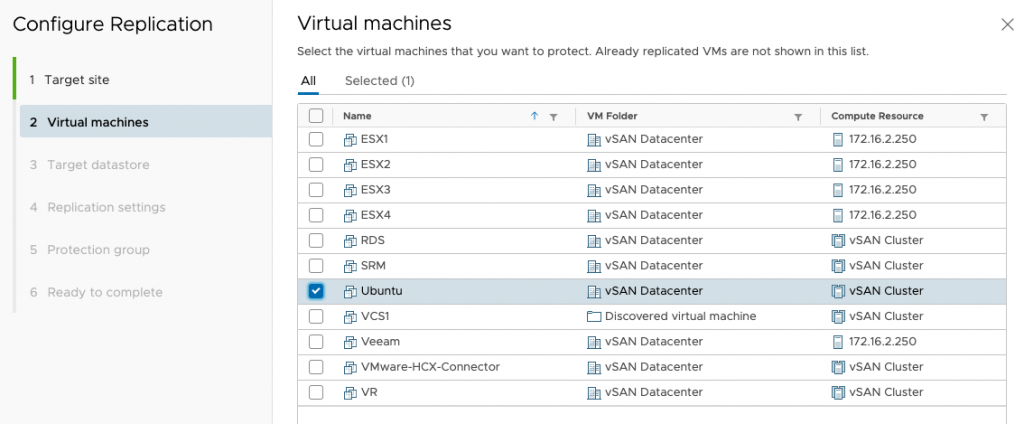This screenshot has width=1024, height=424.
Task: Click the VMware-HCX-Connector name
Action: (430, 367)
